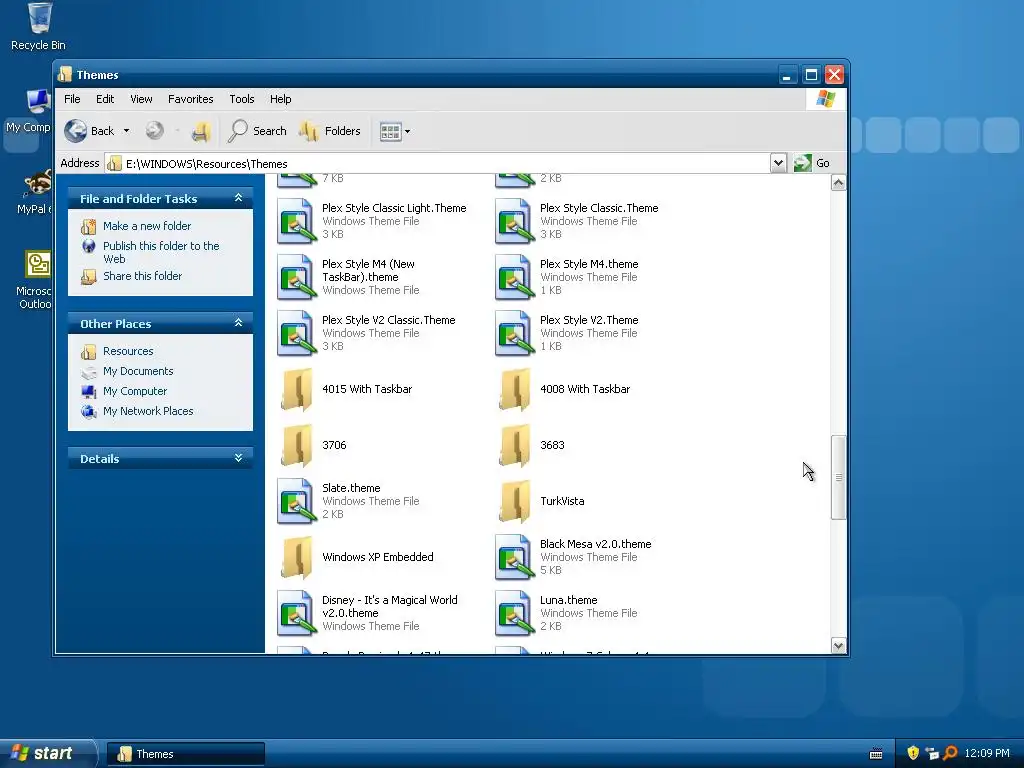Screen dimensions: 1024x768
Task: Expand the Details panel
Action: [238, 458]
